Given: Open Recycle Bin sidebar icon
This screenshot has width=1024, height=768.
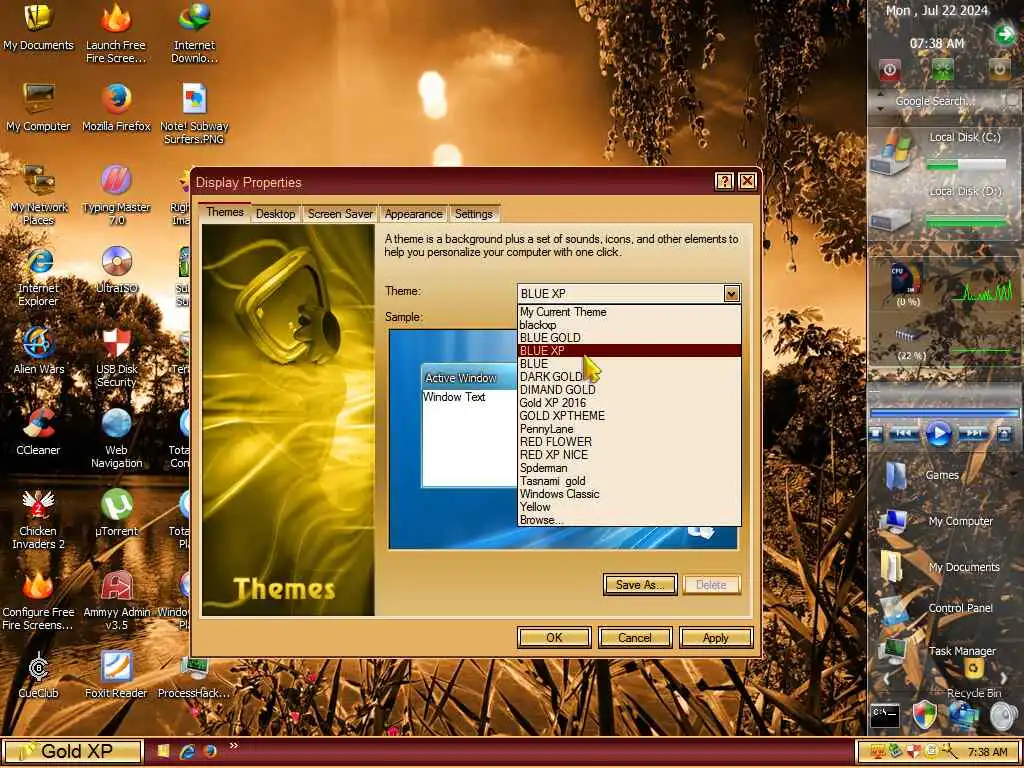Looking at the screenshot, I should [x=974, y=678].
